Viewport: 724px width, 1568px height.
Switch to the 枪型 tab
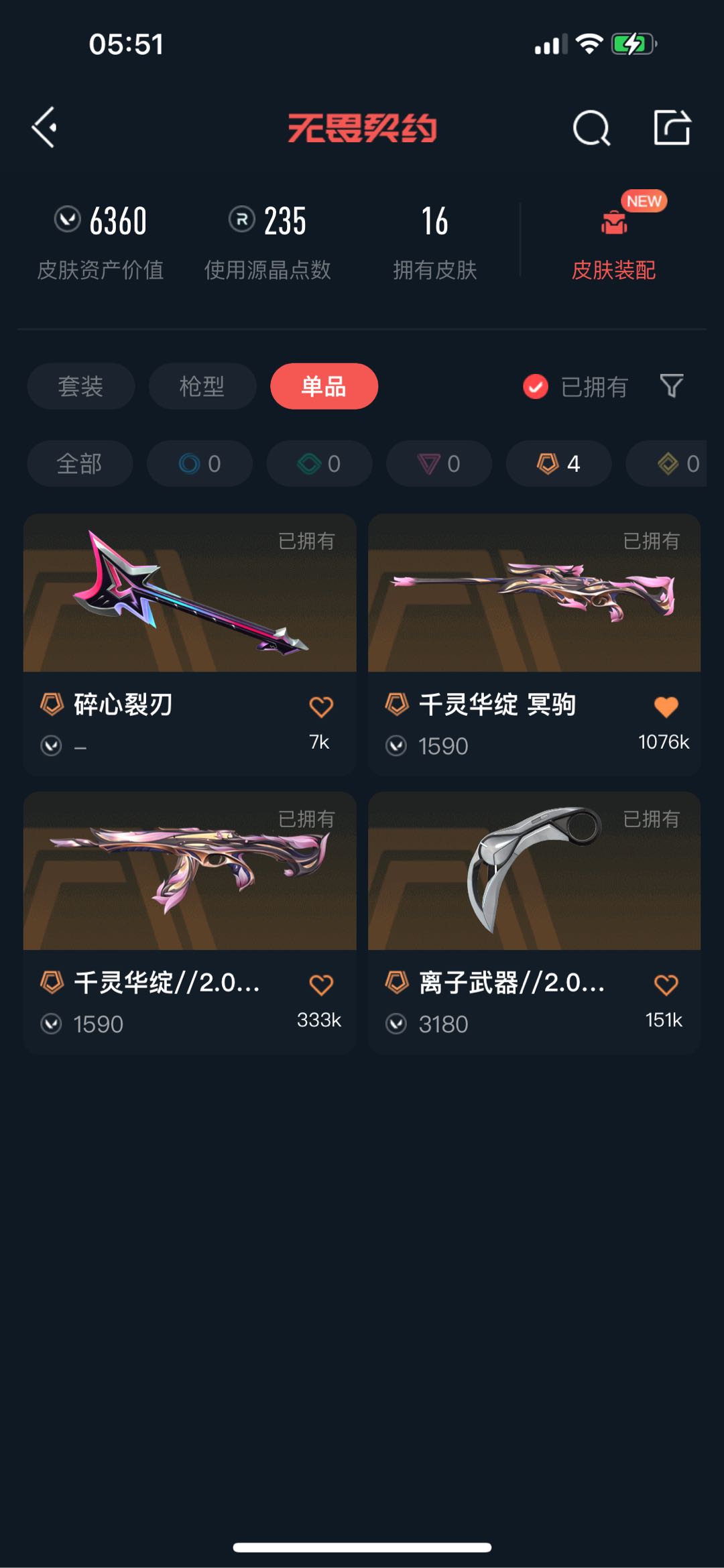(202, 386)
